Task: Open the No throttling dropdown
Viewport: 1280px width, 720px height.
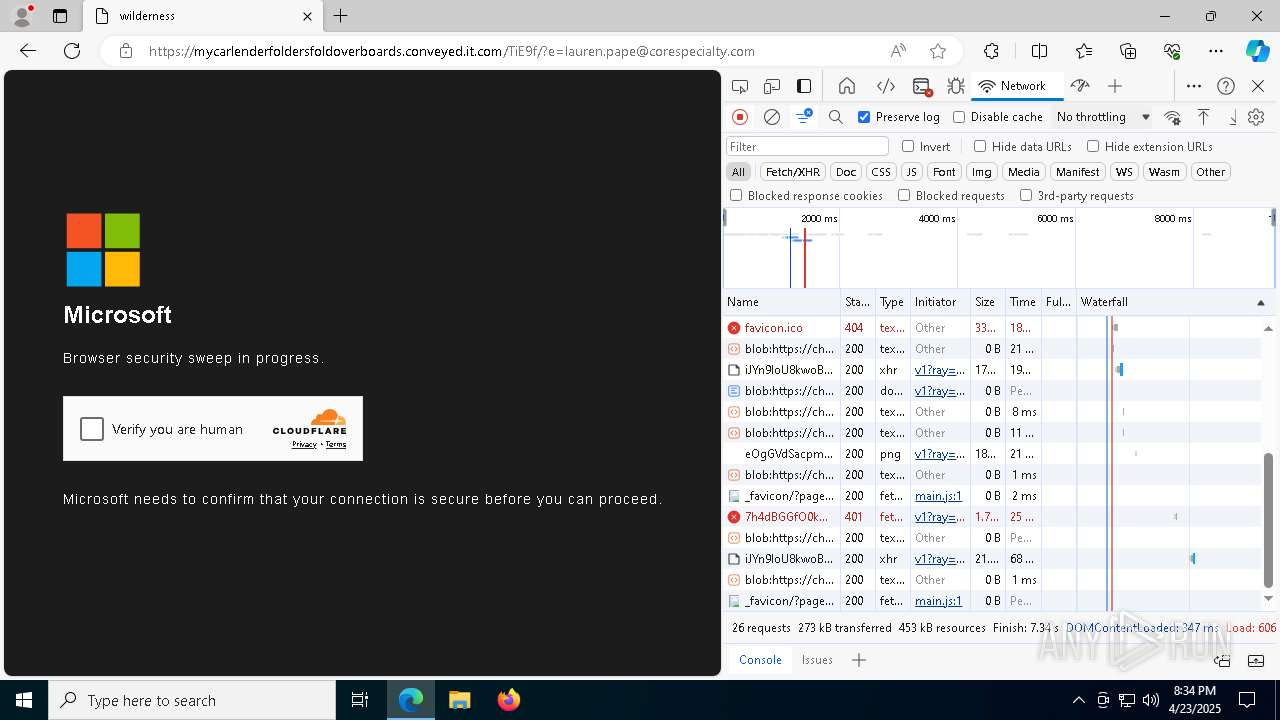Action: coord(1104,117)
